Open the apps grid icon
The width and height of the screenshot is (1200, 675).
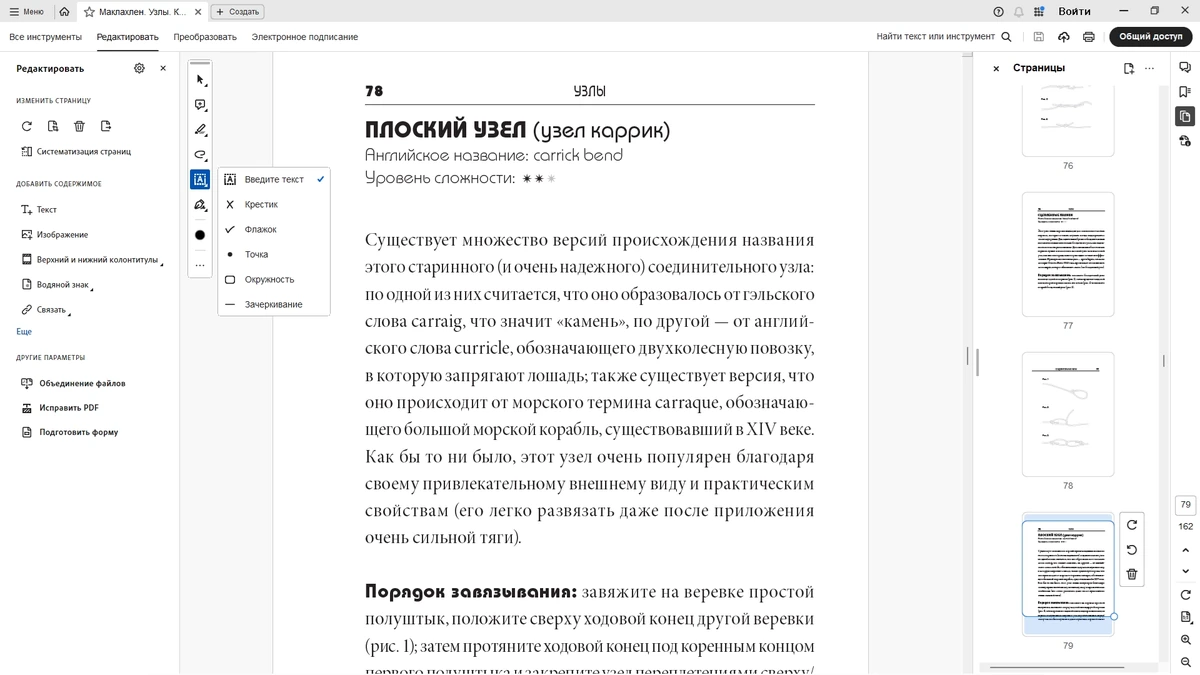1039,12
